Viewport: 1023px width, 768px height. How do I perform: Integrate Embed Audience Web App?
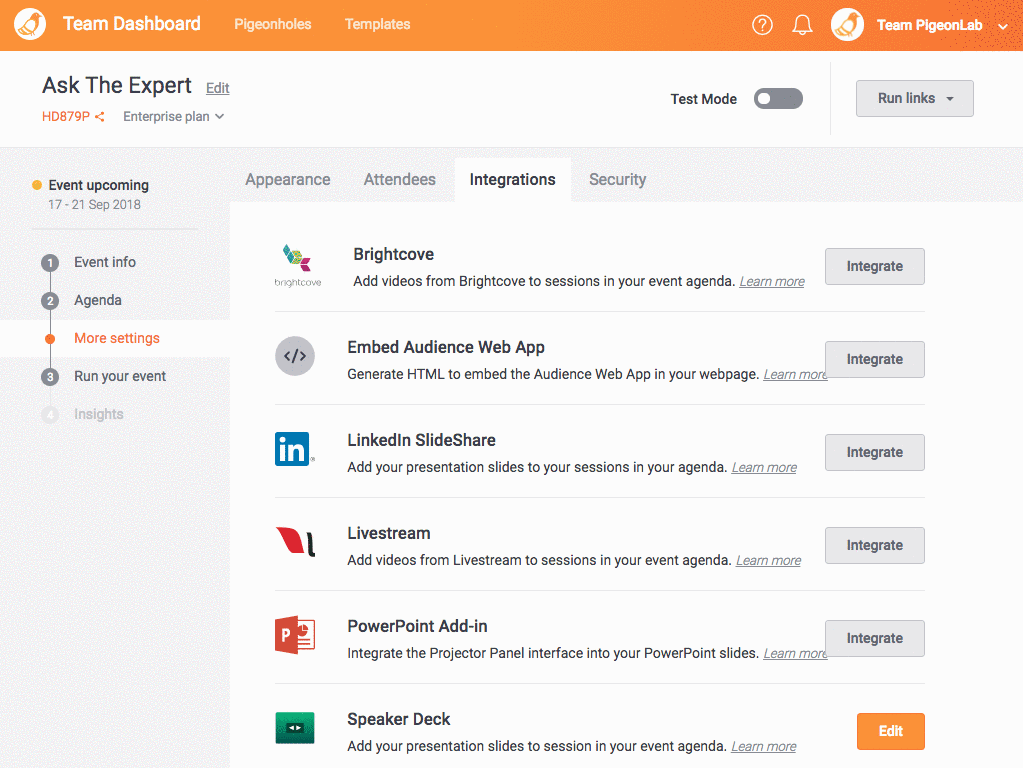click(874, 360)
